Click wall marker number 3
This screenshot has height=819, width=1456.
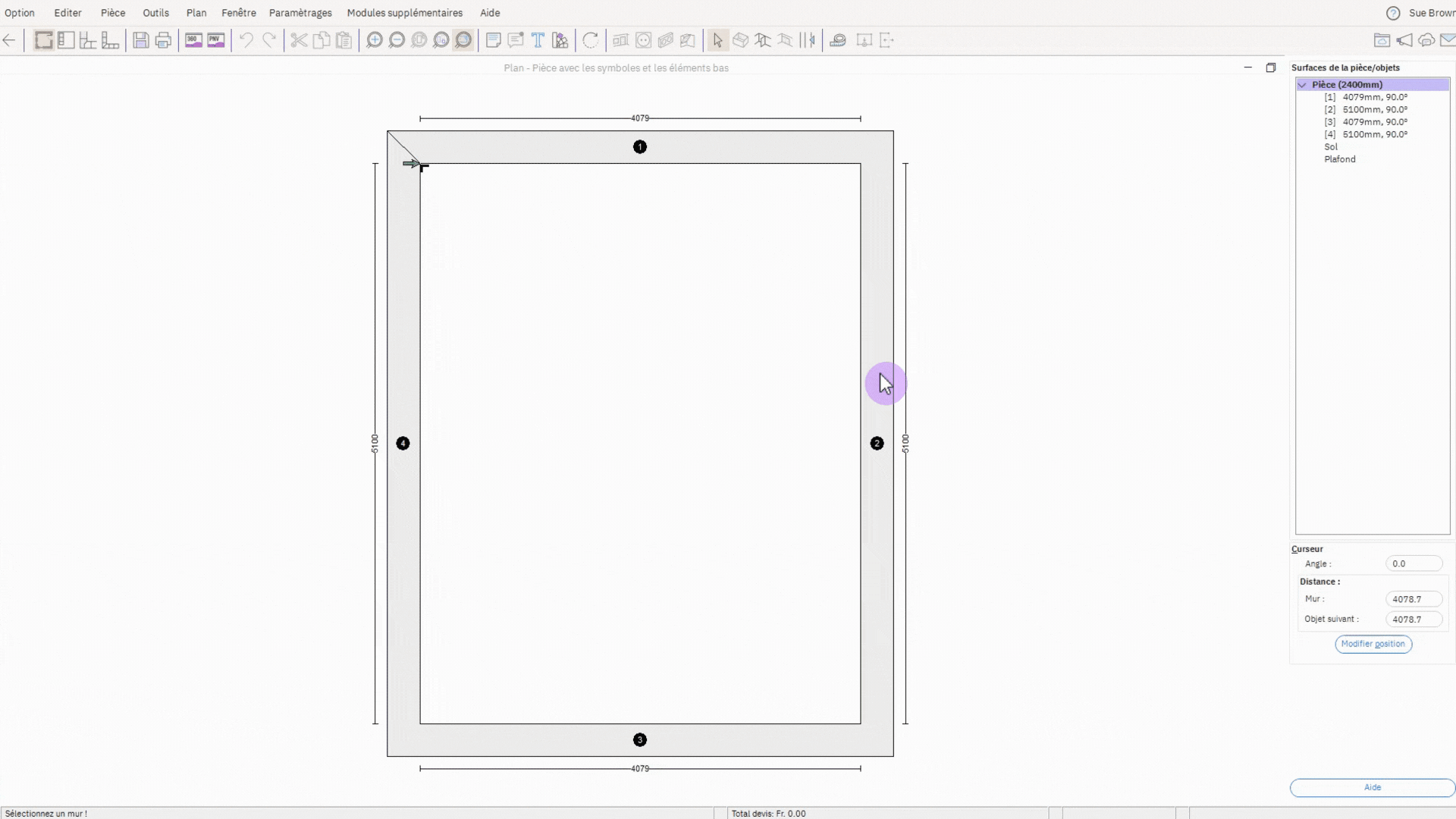coord(639,739)
